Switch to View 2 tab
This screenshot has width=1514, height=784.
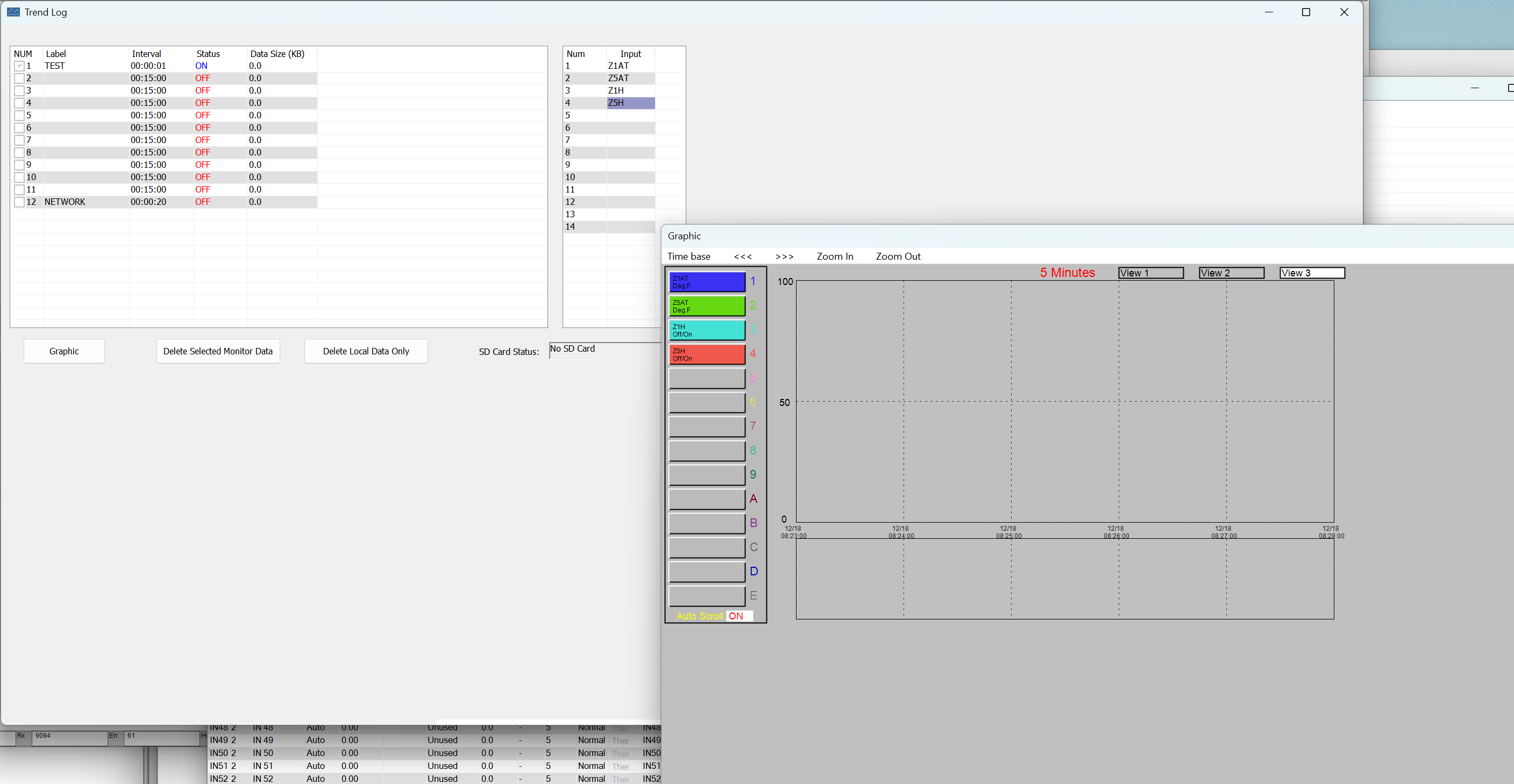click(x=1231, y=273)
